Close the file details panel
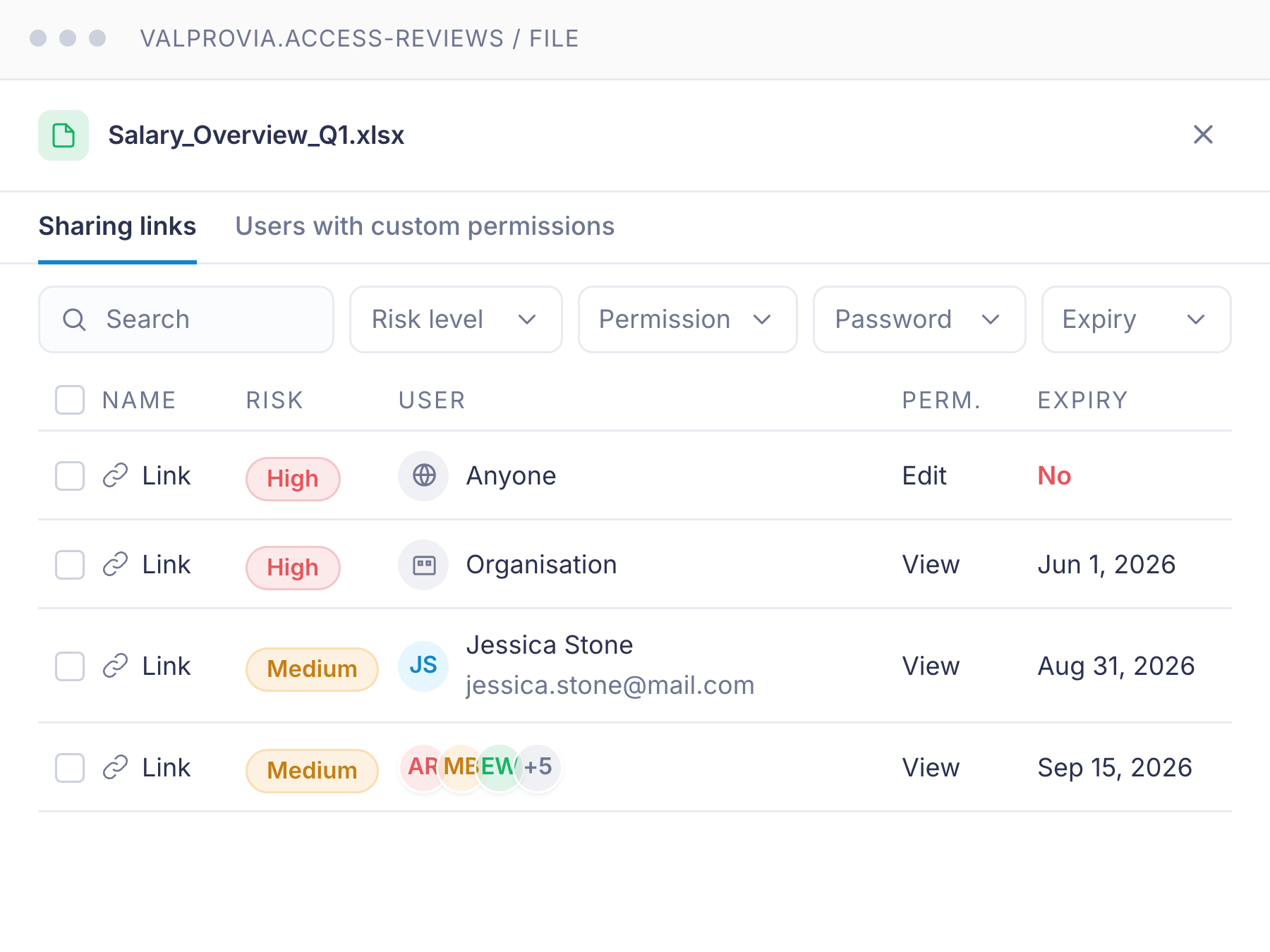Viewport: 1270px width, 952px height. (1203, 135)
